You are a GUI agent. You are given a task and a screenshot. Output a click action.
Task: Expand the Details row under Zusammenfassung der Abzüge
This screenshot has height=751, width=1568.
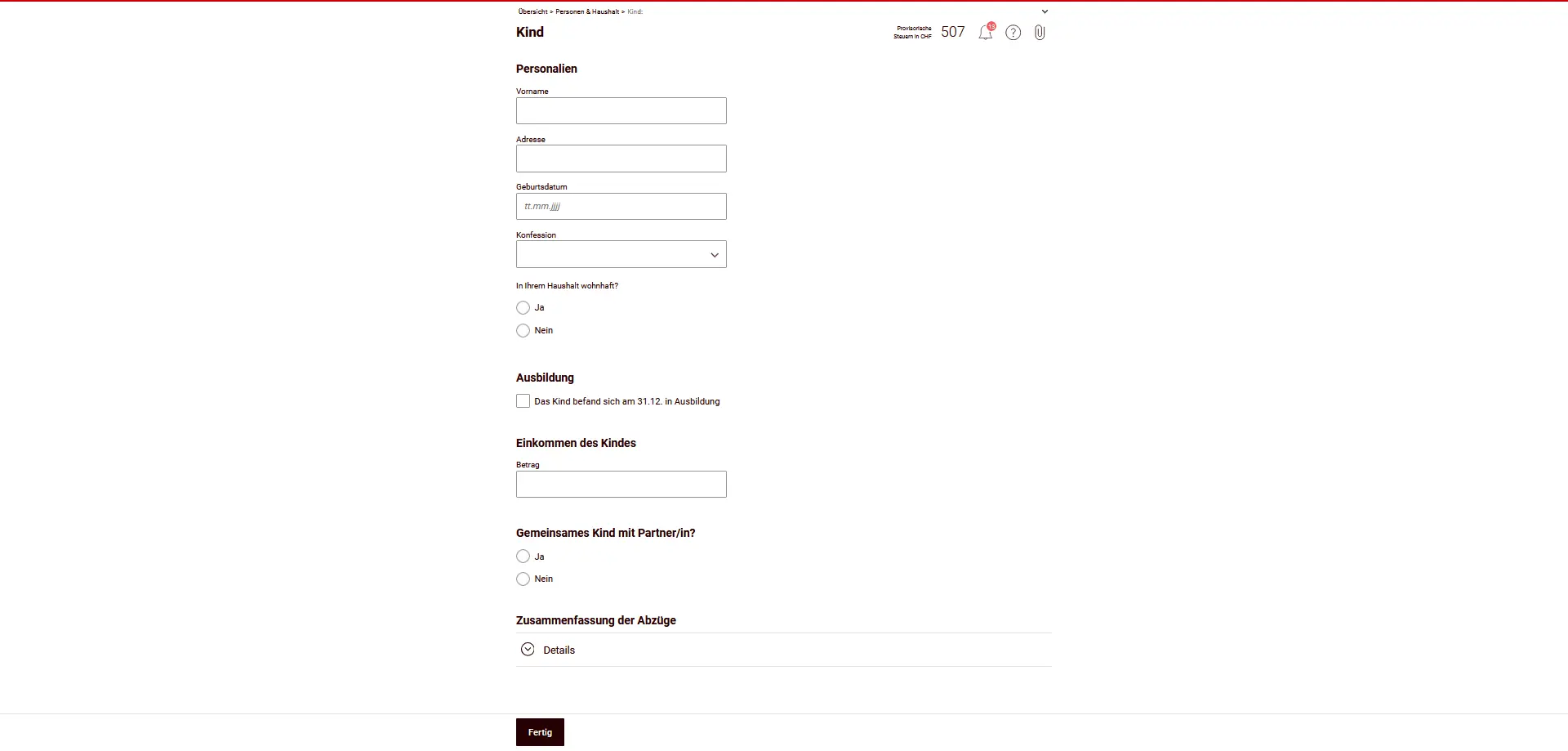559,650
